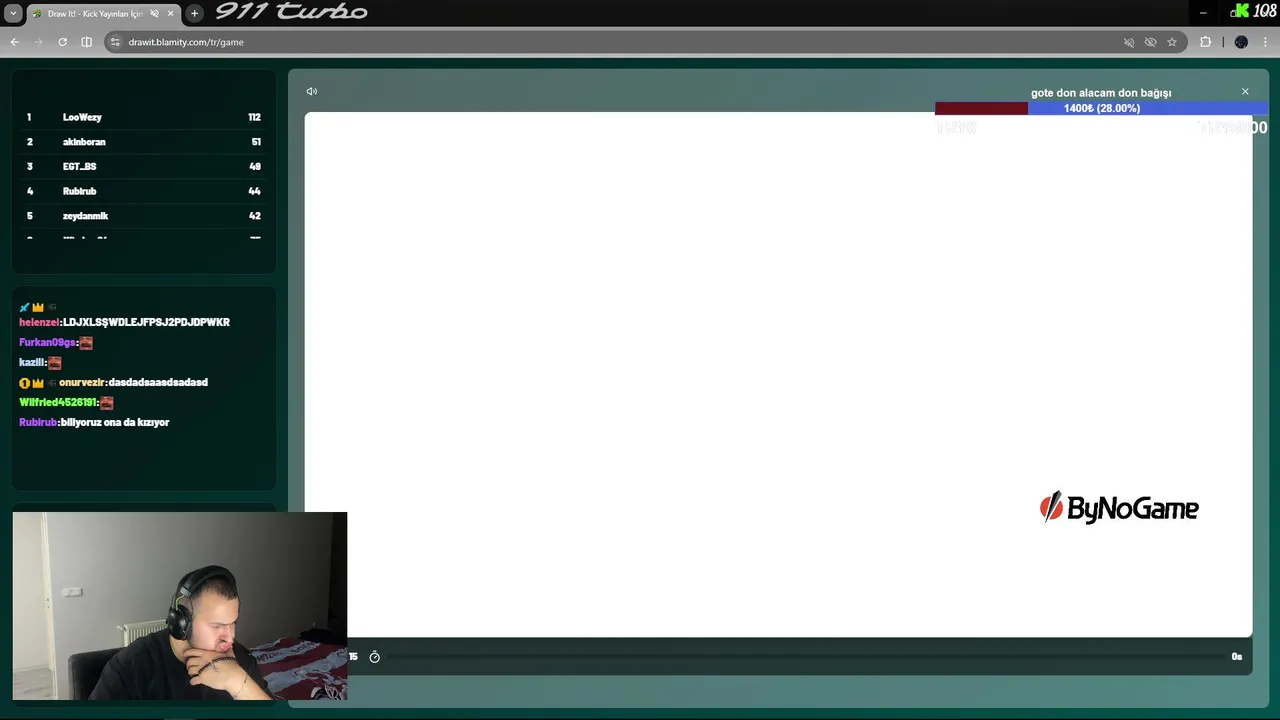
Task: Click the crossed-eye icon in address bar
Action: pos(1150,42)
